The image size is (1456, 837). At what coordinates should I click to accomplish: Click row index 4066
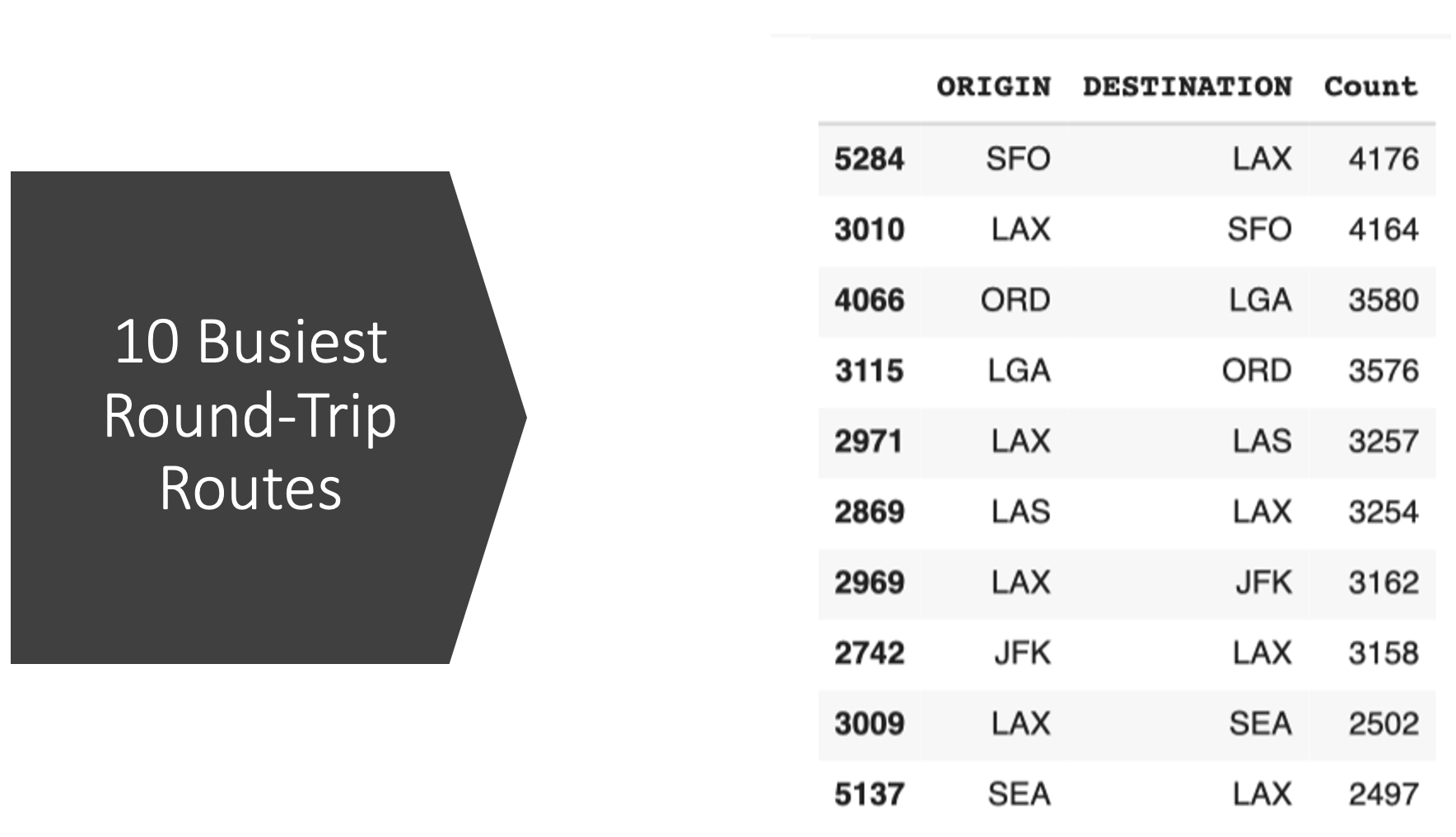pyautogui.click(x=869, y=301)
